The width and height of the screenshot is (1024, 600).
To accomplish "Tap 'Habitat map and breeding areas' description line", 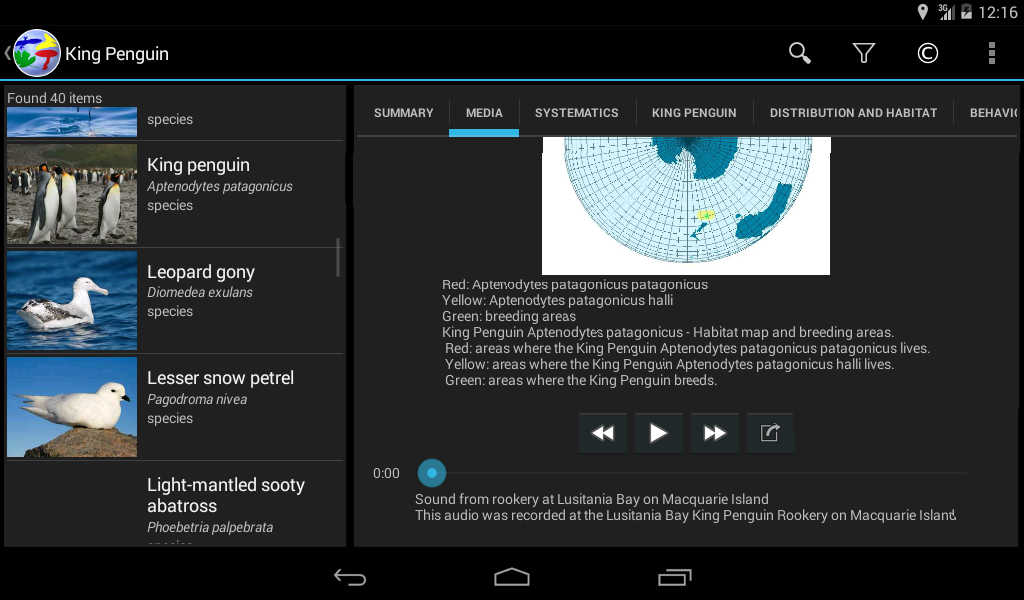I will [667, 332].
